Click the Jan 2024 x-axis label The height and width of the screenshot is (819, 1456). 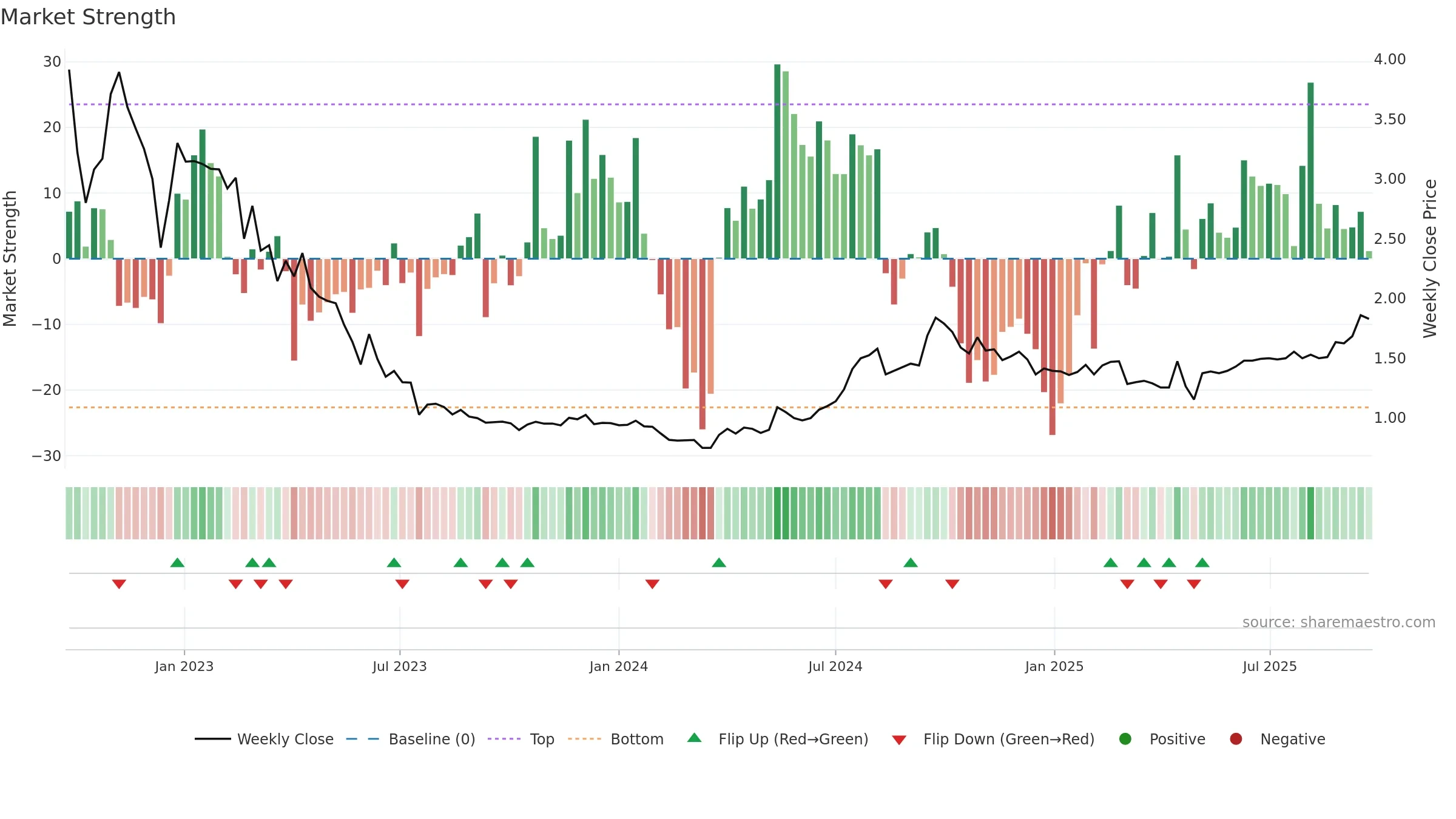tap(619, 667)
